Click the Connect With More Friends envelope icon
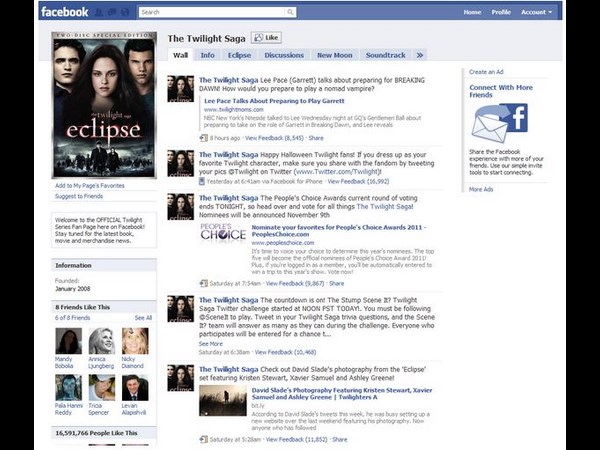Viewport: 600px width, 450px height. [497, 124]
